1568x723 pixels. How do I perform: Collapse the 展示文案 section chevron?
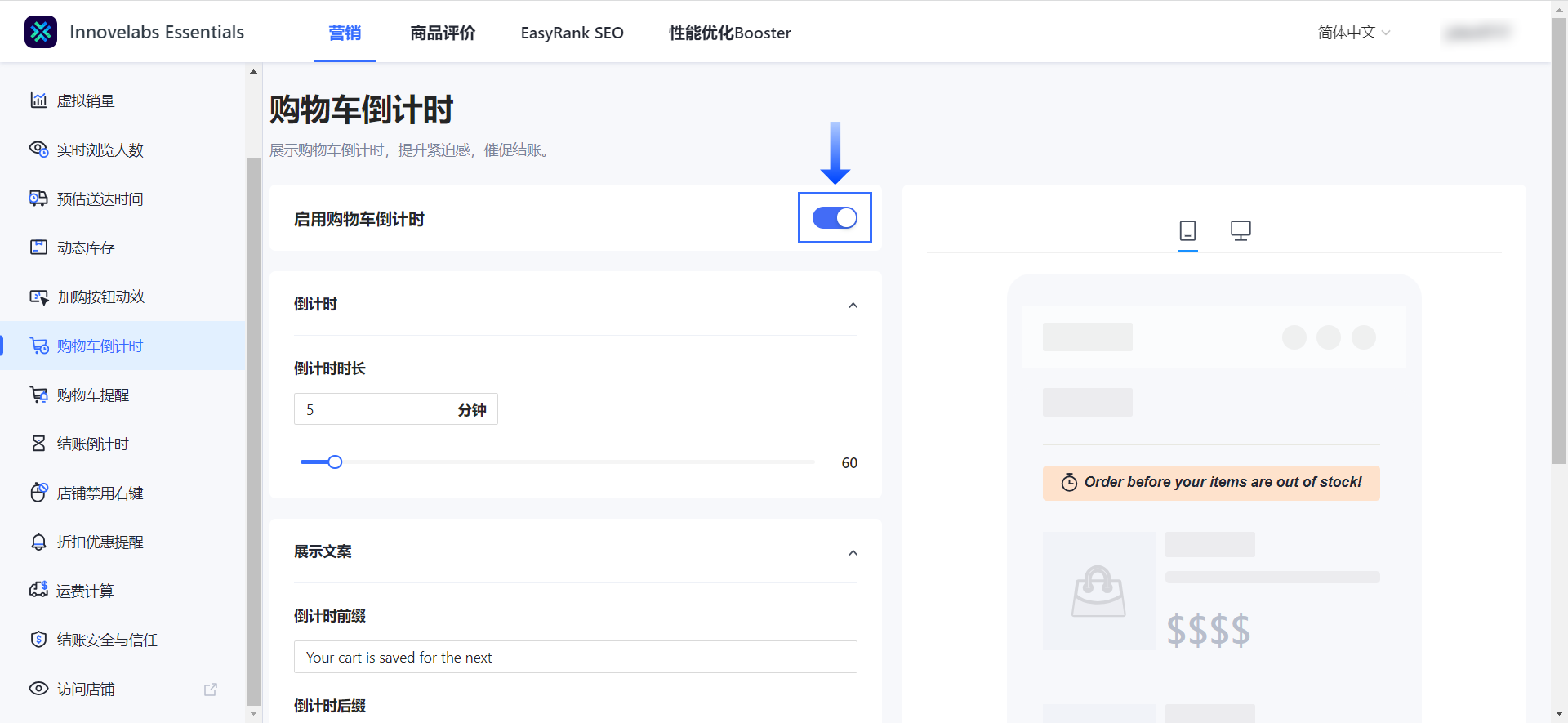click(x=853, y=552)
